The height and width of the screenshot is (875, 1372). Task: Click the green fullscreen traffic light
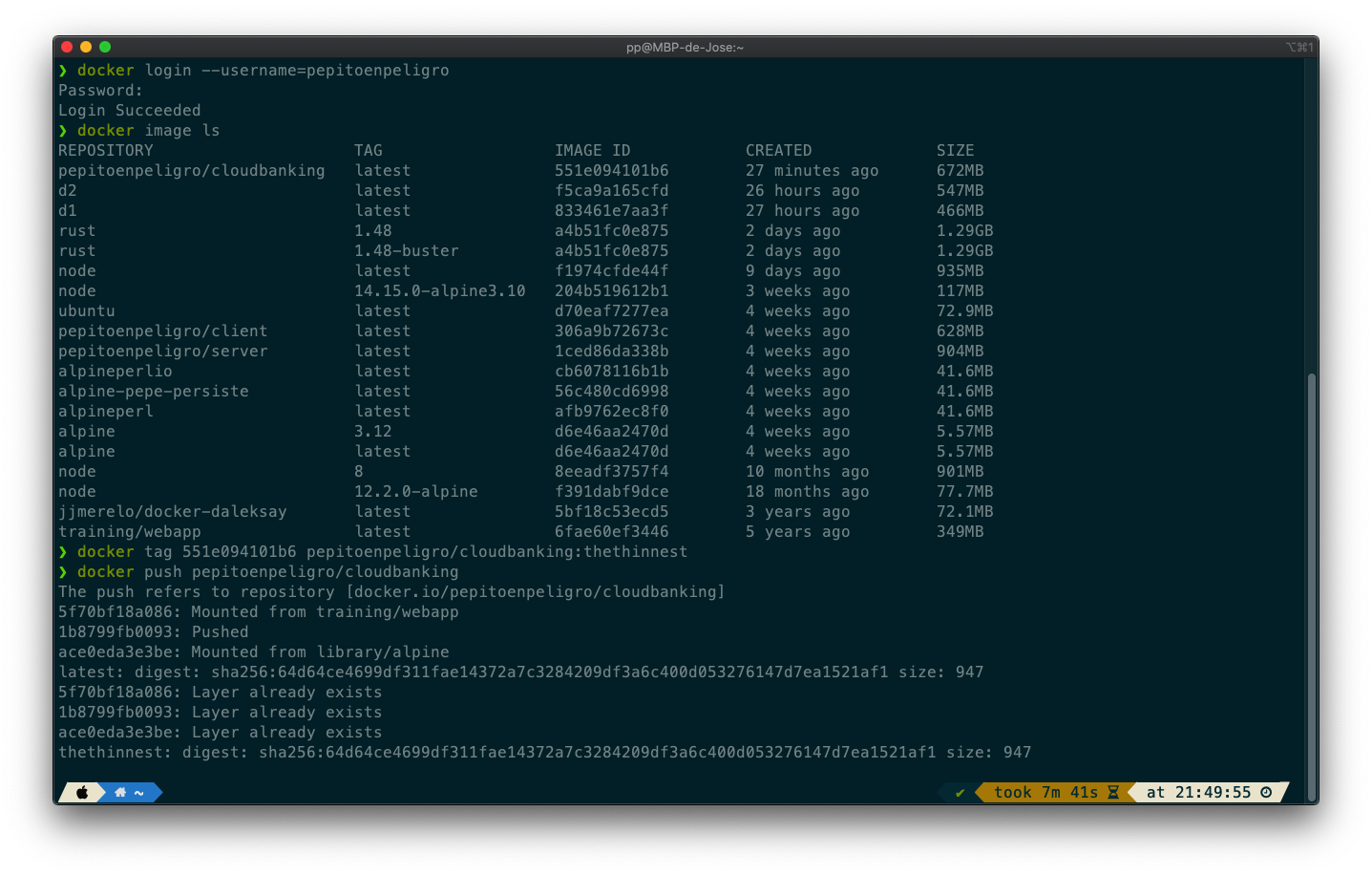pos(105,46)
